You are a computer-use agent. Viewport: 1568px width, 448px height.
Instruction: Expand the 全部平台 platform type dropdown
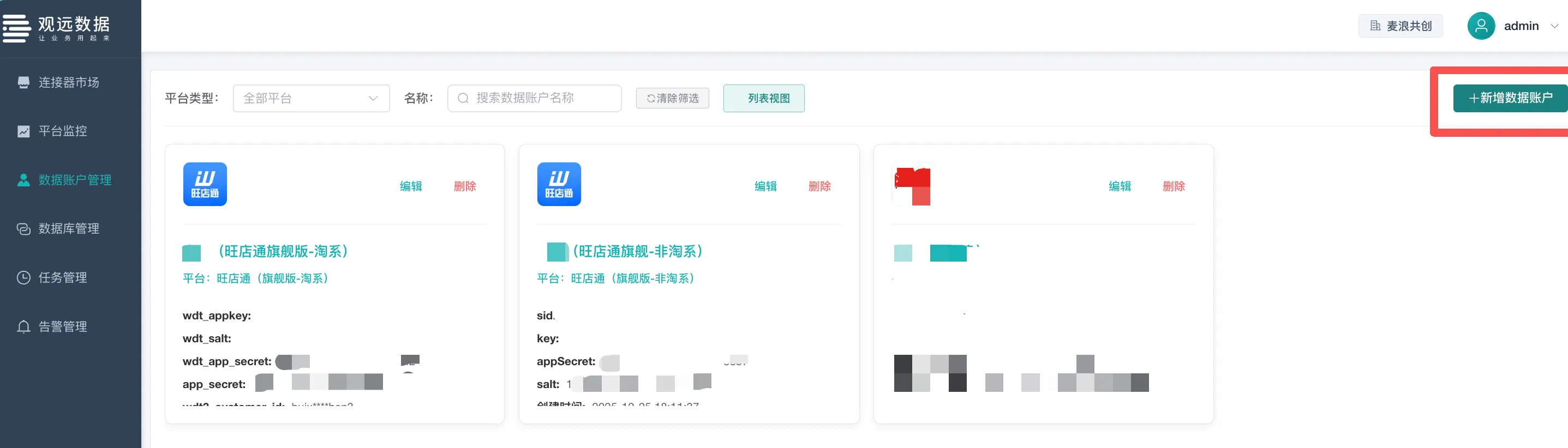(311, 99)
